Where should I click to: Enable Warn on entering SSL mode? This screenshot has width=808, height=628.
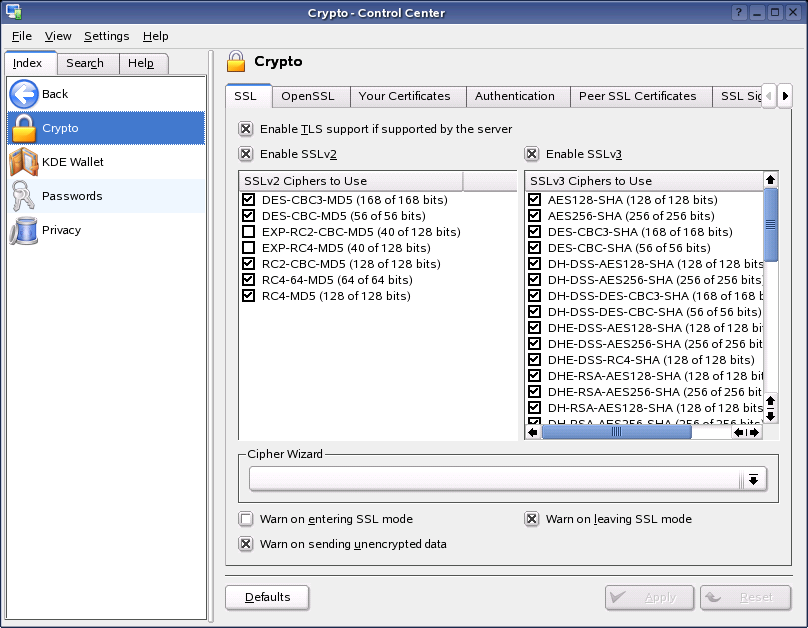pyautogui.click(x=246, y=519)
